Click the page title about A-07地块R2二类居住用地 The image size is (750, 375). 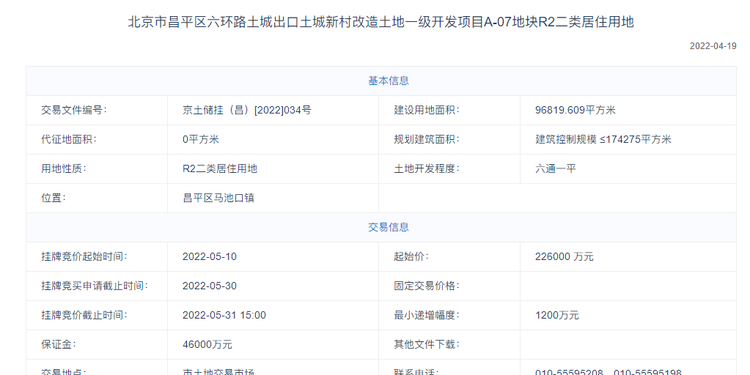[x=381, y=22]
